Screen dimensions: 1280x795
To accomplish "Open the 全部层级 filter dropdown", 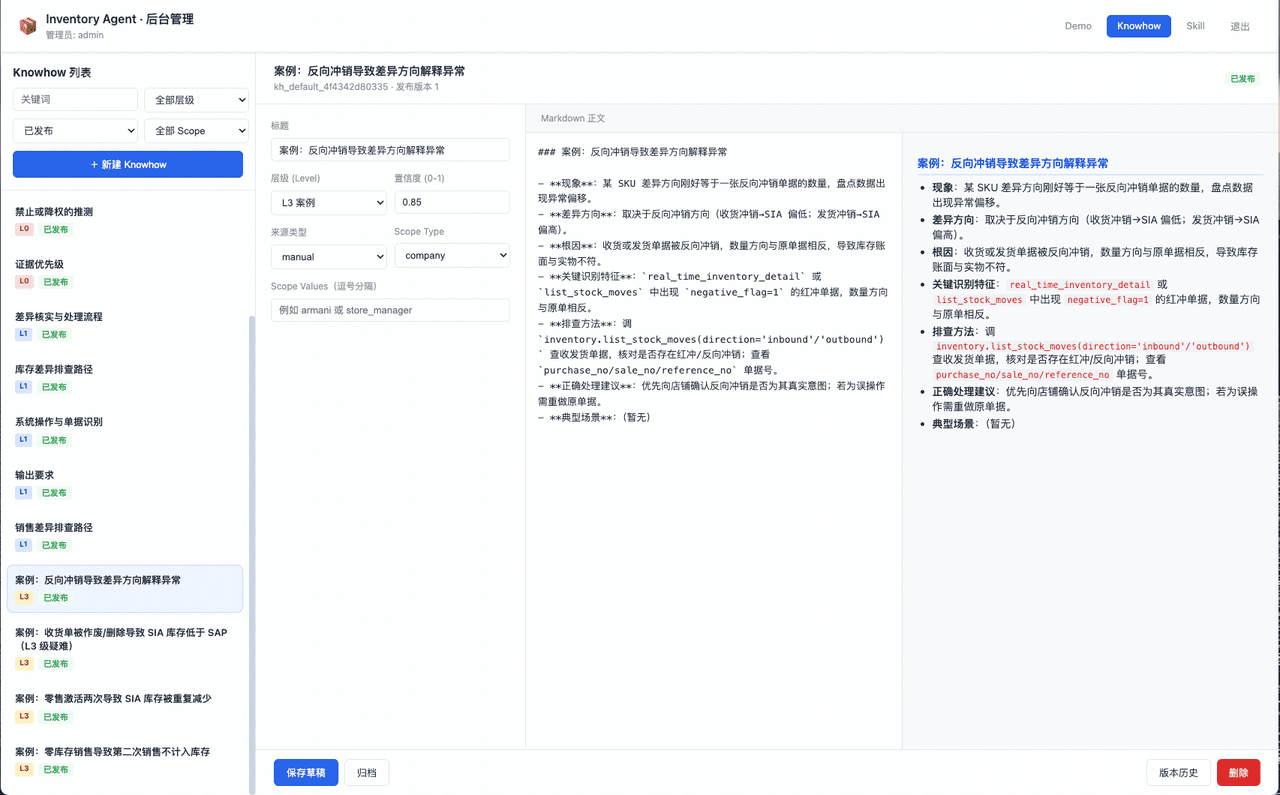I will click(196, 100).
